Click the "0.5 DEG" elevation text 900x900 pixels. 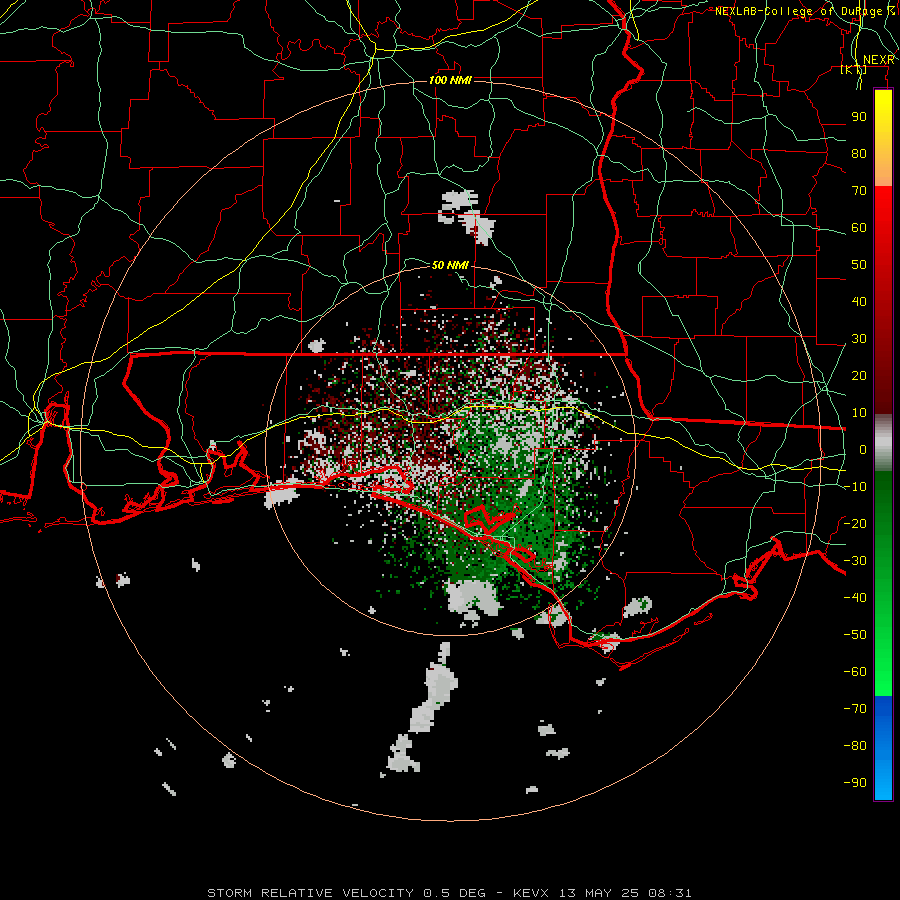[455, 893]
